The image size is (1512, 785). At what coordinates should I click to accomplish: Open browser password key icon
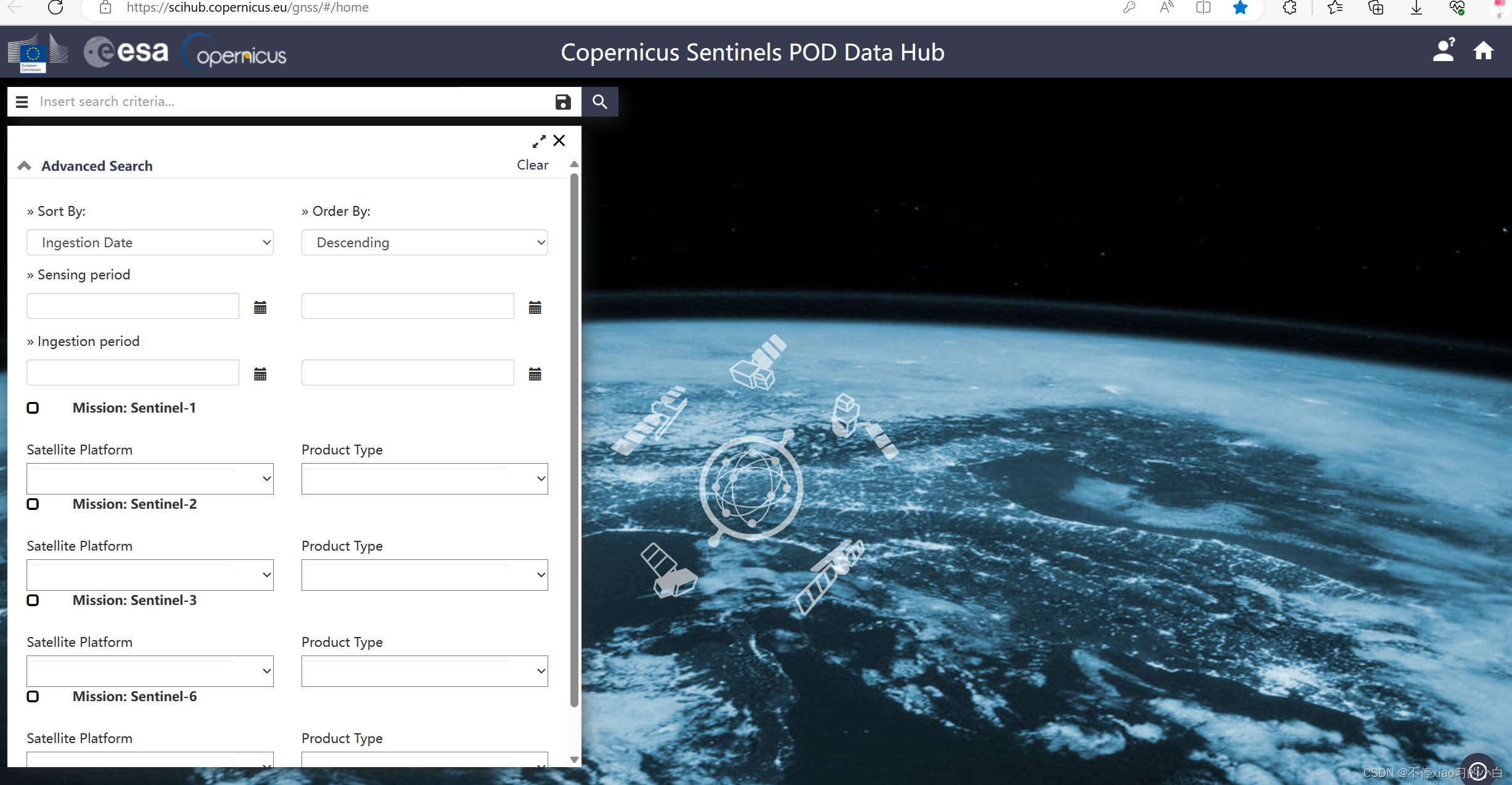(x=1129, y=7)
